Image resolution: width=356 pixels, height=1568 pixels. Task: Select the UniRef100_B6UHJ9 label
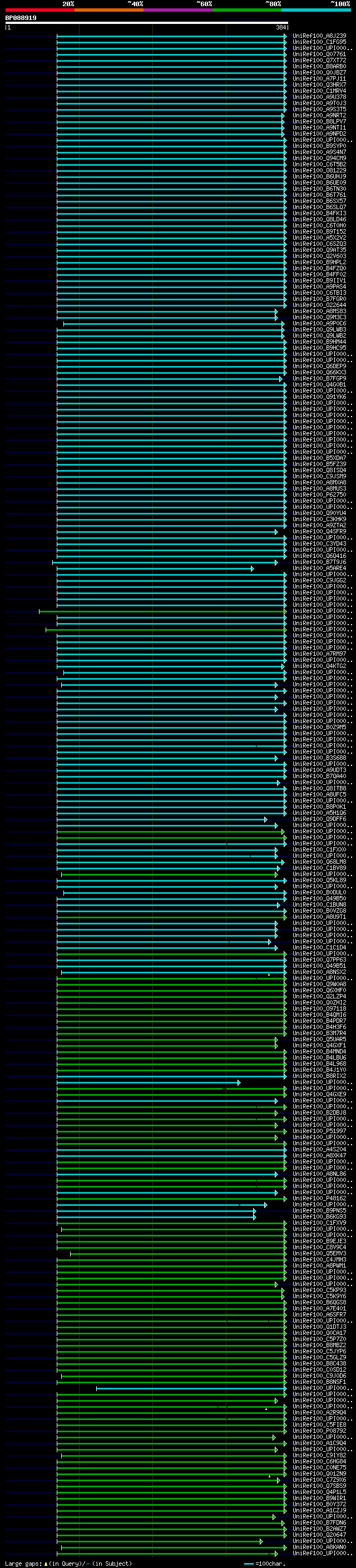(x=319, y=176)
